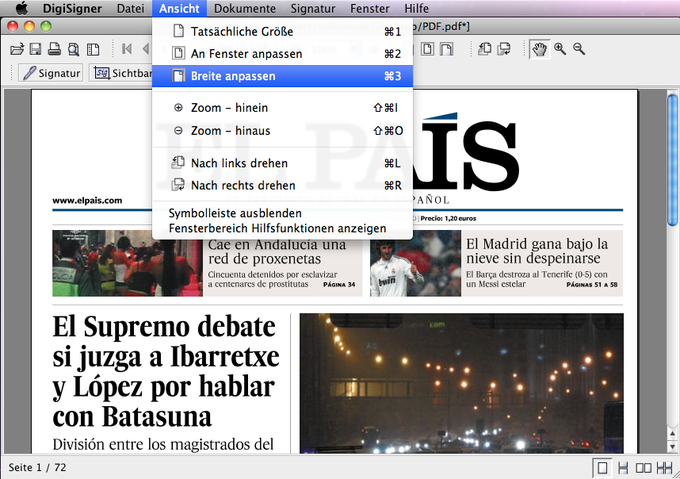Click the zoom out magnifier icon
Image resolution: width=680 pixels, height=479 pixels.
pos(579,49)
